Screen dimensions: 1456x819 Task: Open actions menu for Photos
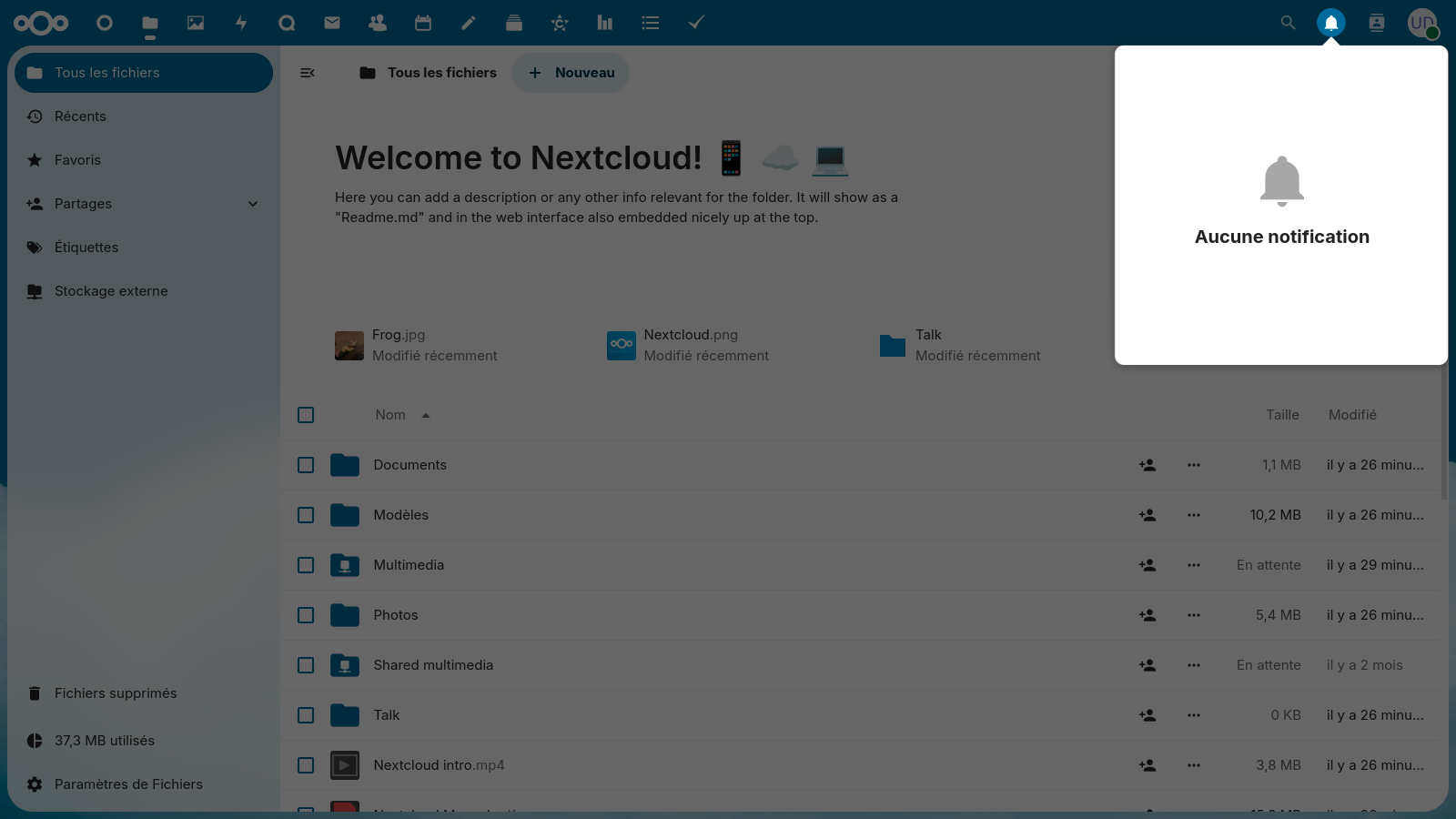point(1194,615)
